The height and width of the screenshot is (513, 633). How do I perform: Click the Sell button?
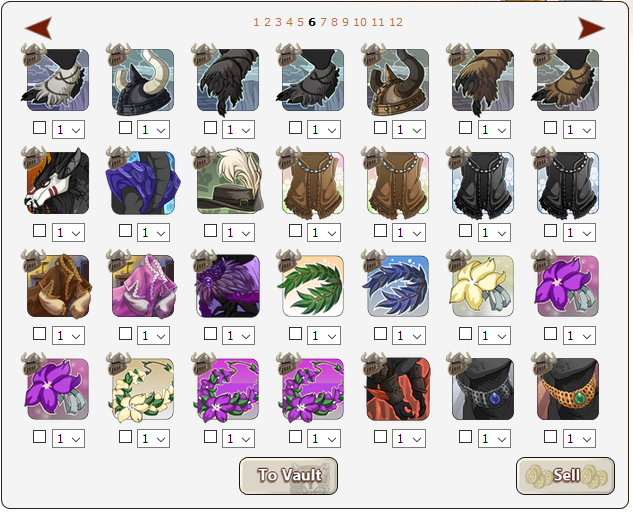point(565,475)
